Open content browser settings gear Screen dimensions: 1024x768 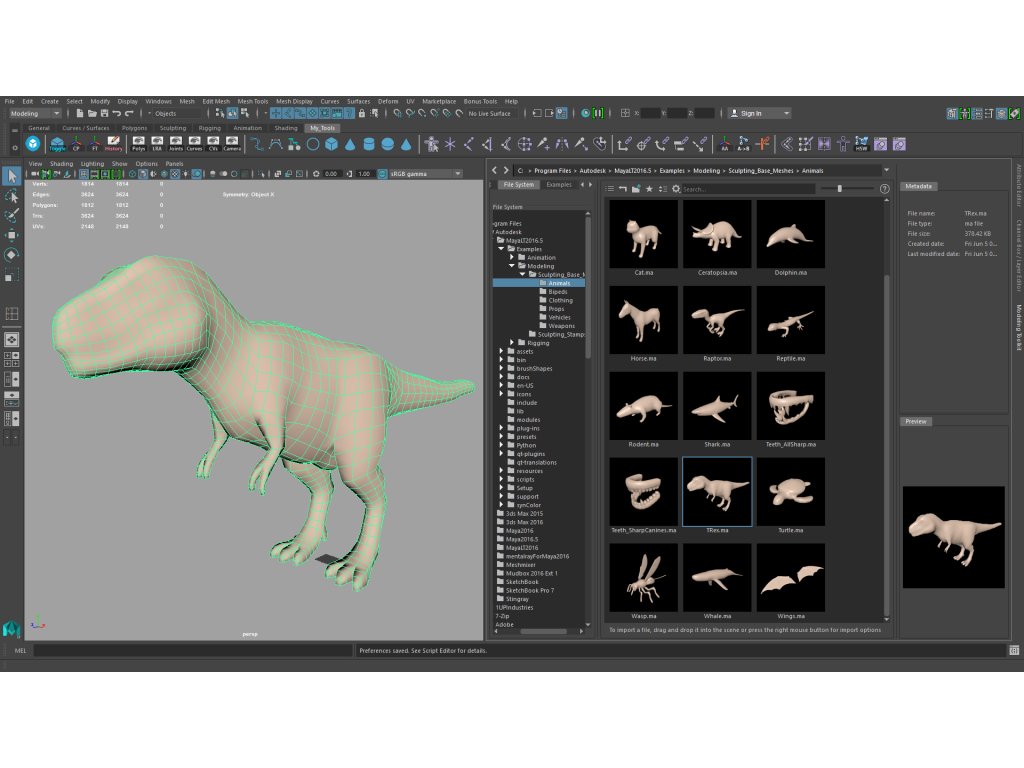pyautogui.click(x=676, y=188)
